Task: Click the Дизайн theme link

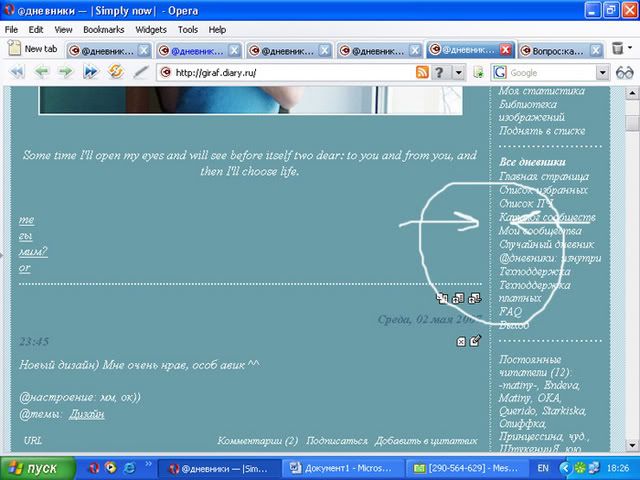Action: [x=87, y=414]
